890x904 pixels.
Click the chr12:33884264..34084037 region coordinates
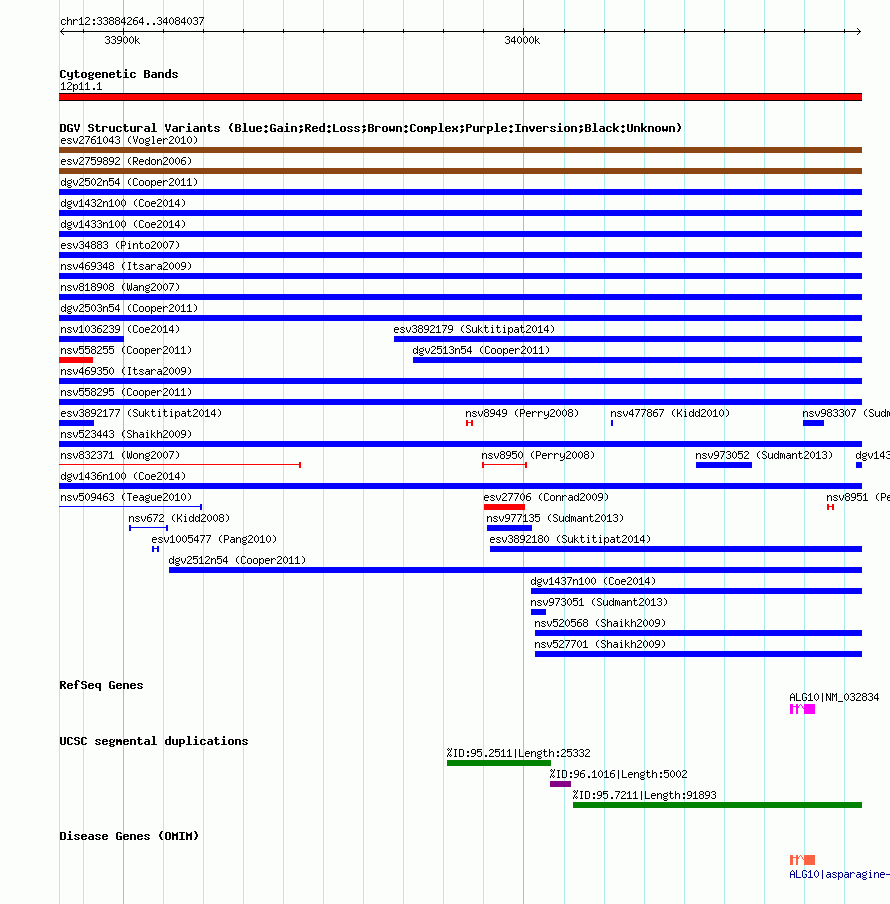tap(132, 21)
